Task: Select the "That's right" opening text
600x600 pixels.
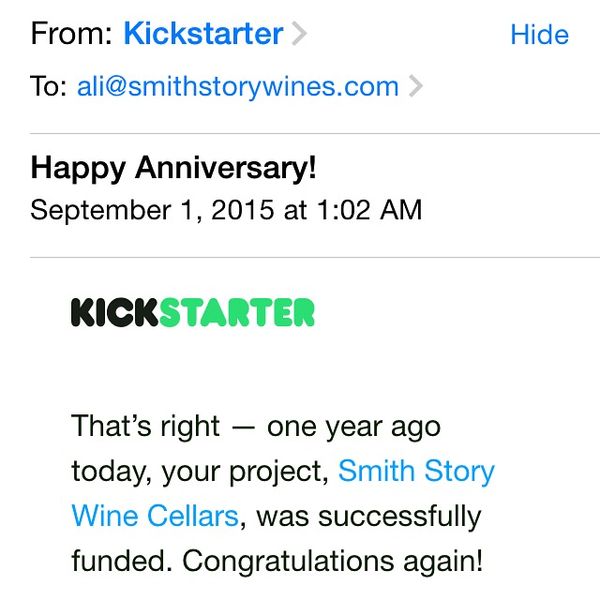Action: click(145, 426)
